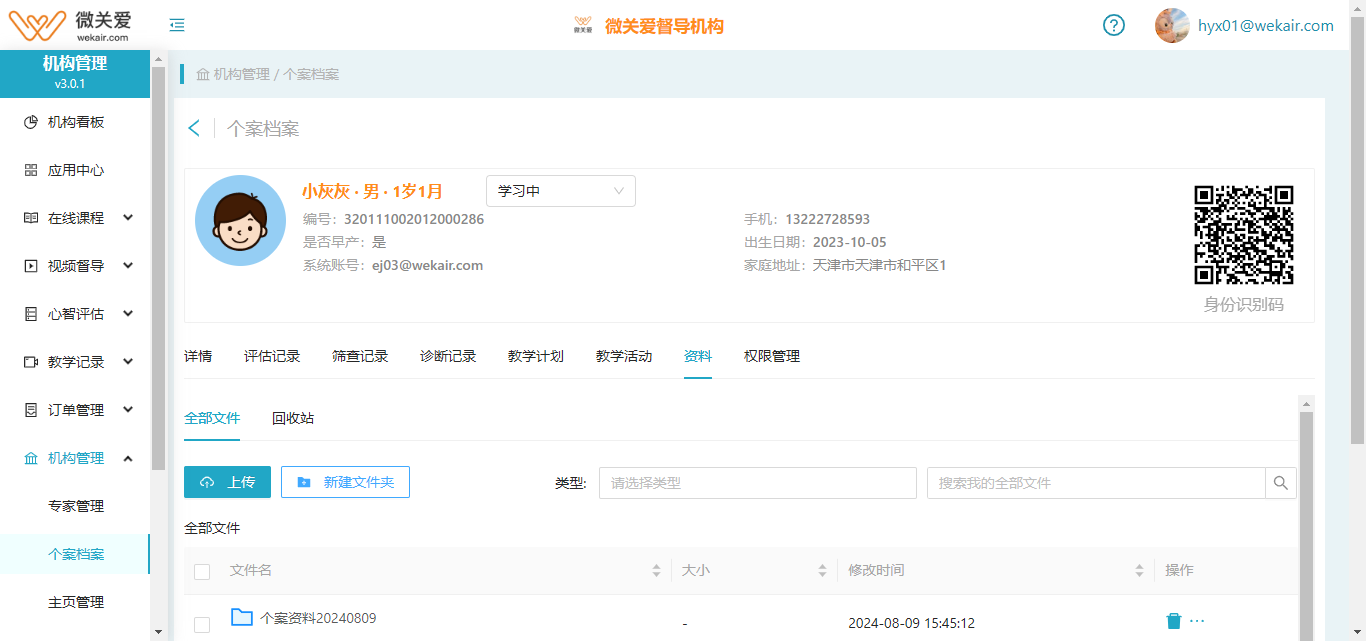Click the hyx01@wekair.com account name
The height and width of the screenshot is (641, 1366).
tap(1266, 26)
